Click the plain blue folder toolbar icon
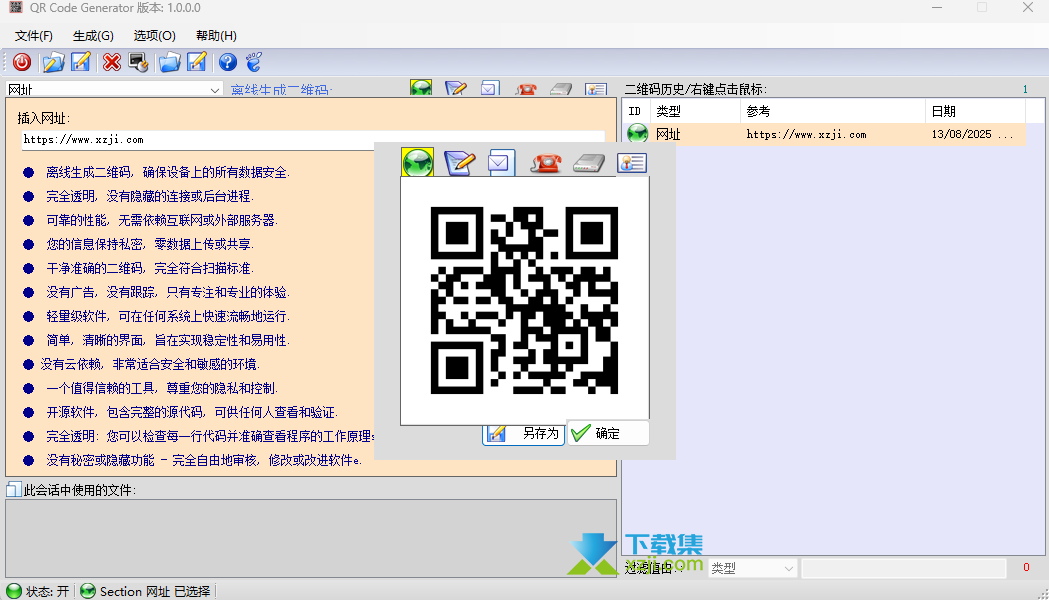This screenshot has width=1049, height=600. tap(169, 62)
